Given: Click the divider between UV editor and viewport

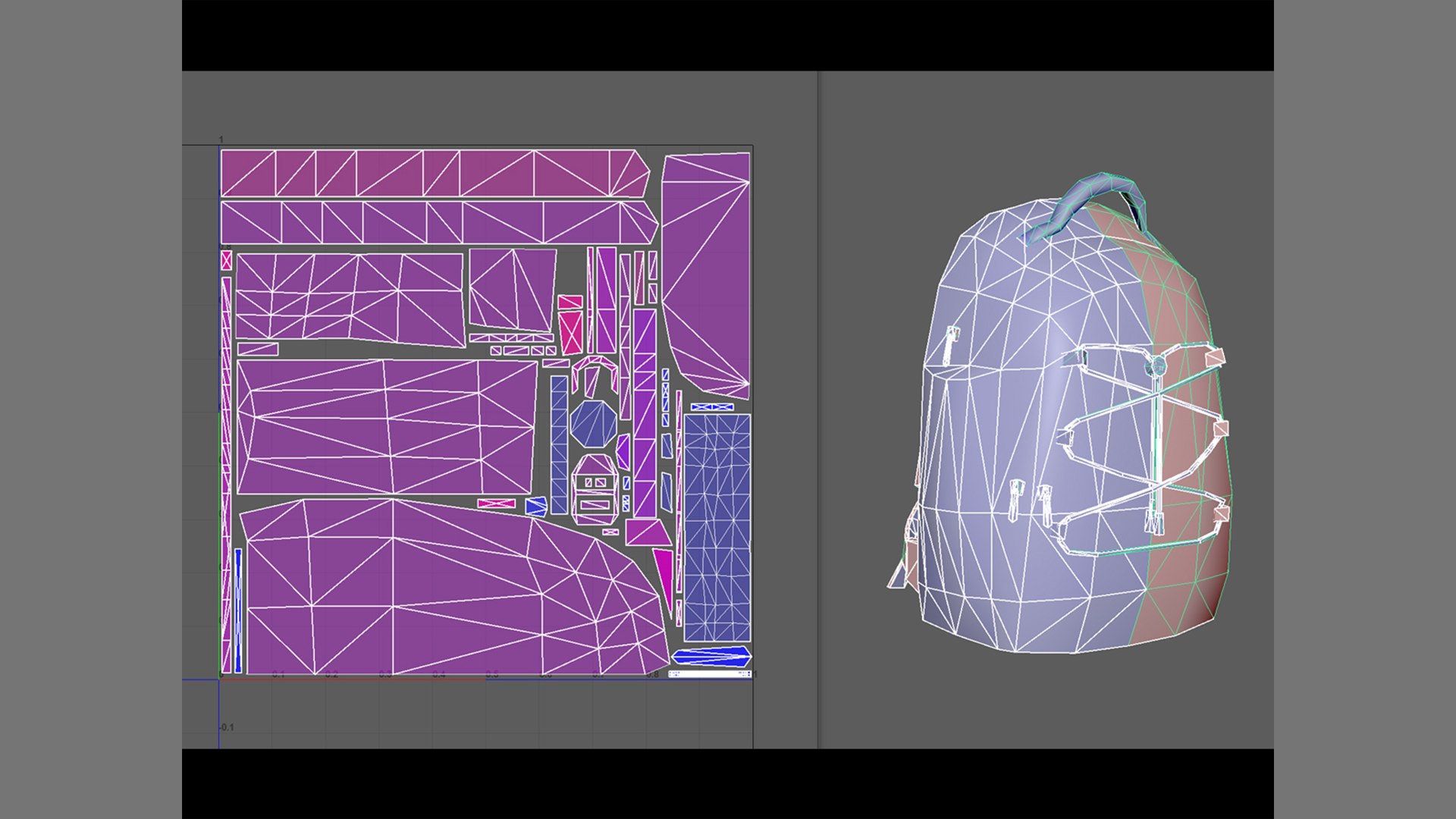Looking at the screenshot, I should click(x=817, y=409).
